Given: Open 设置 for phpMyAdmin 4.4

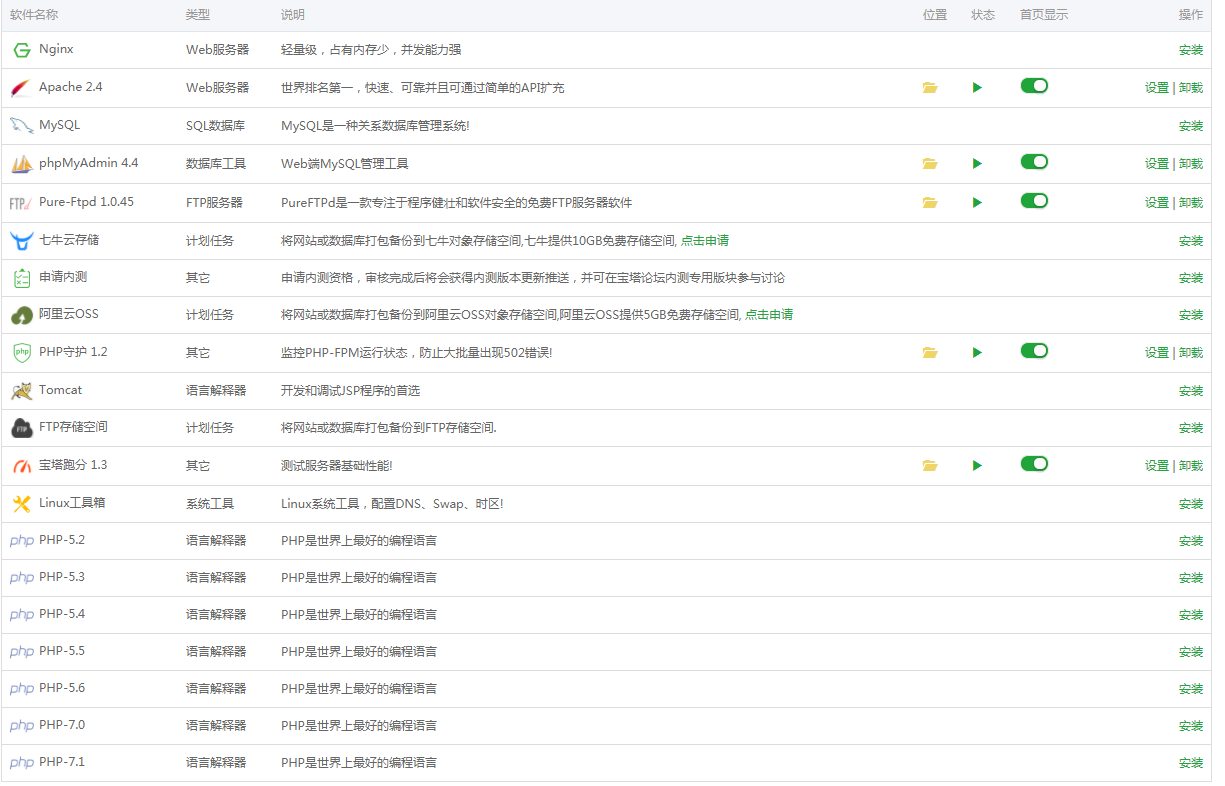Looking at the screenshot, I should pos(1157,164).
